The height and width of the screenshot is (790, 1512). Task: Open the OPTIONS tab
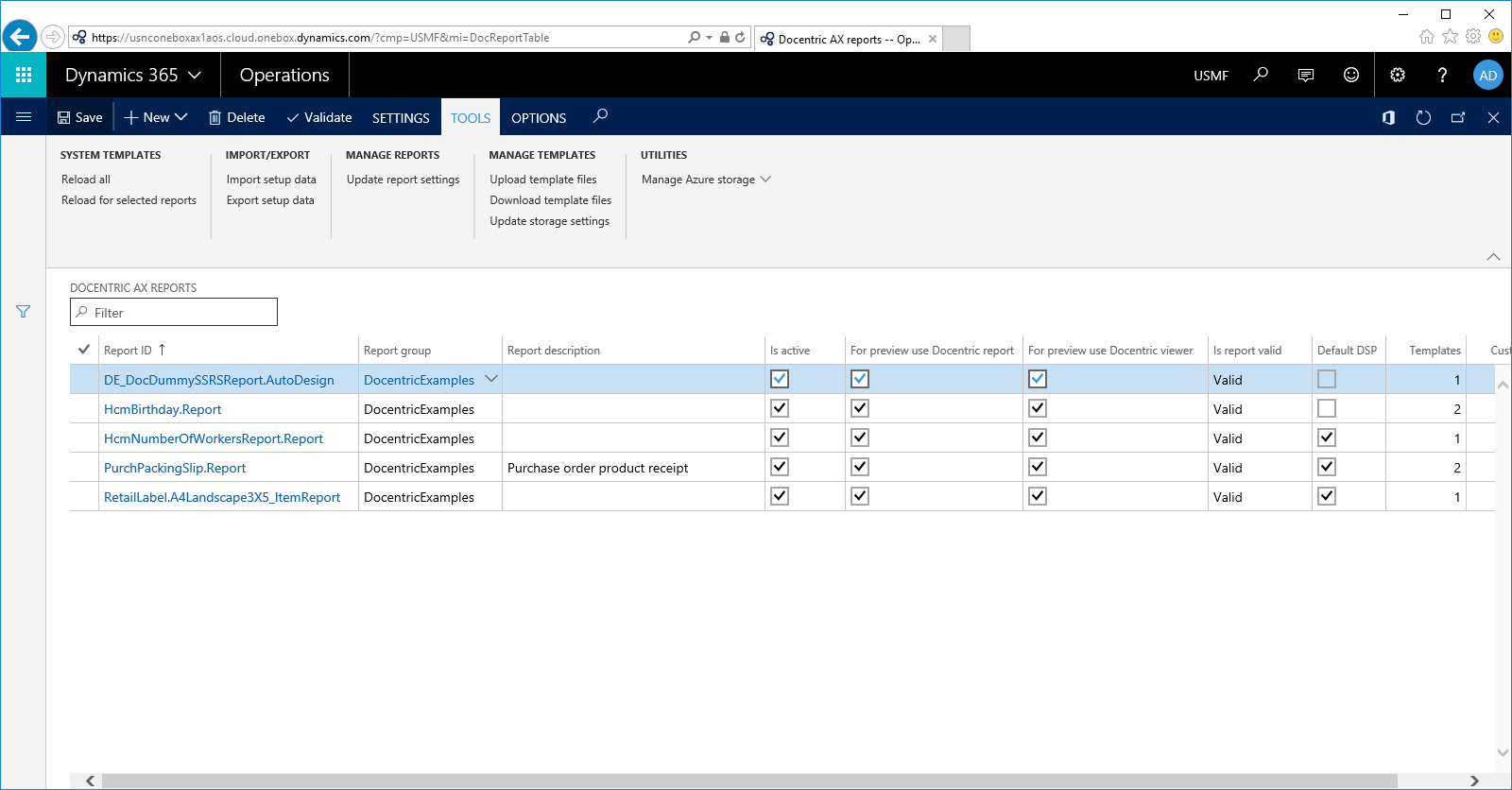[x=539, y=118]
